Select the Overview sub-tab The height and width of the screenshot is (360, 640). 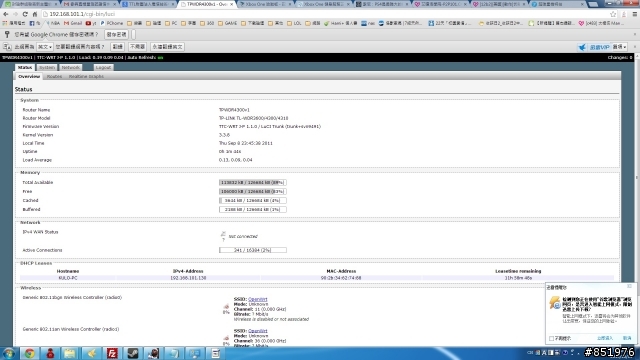29,76
